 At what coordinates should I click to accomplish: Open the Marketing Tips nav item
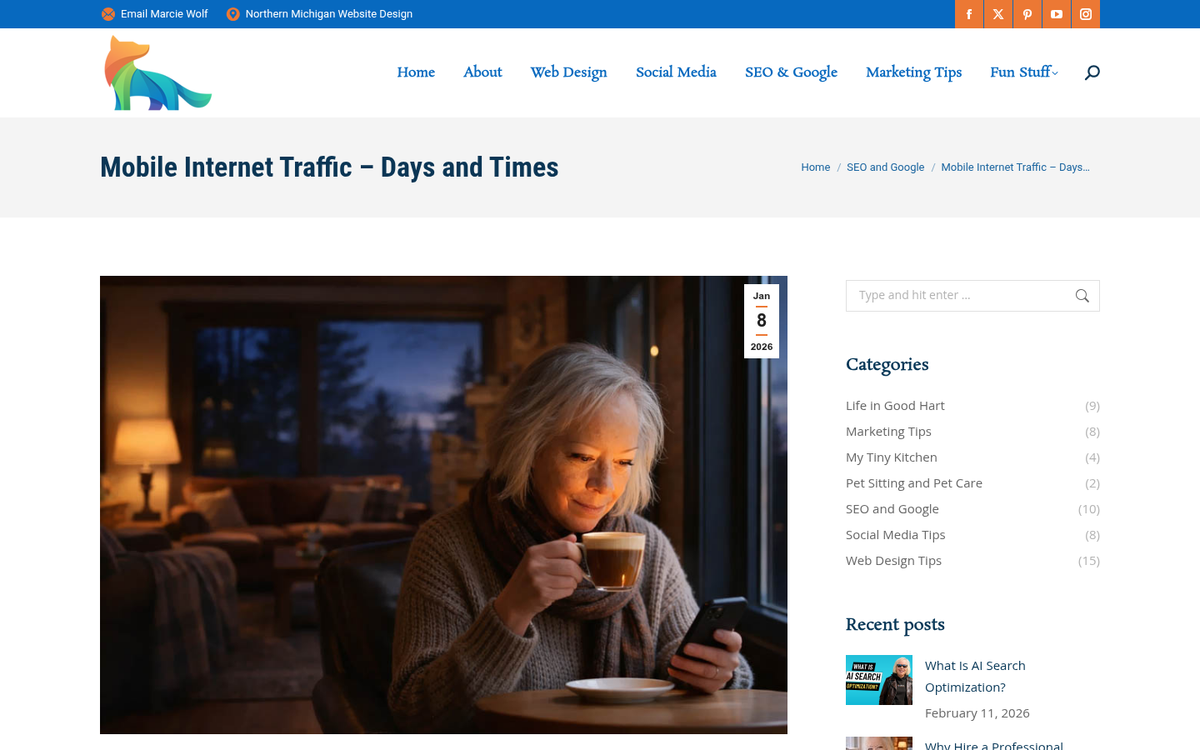click(x=914, y=72)
